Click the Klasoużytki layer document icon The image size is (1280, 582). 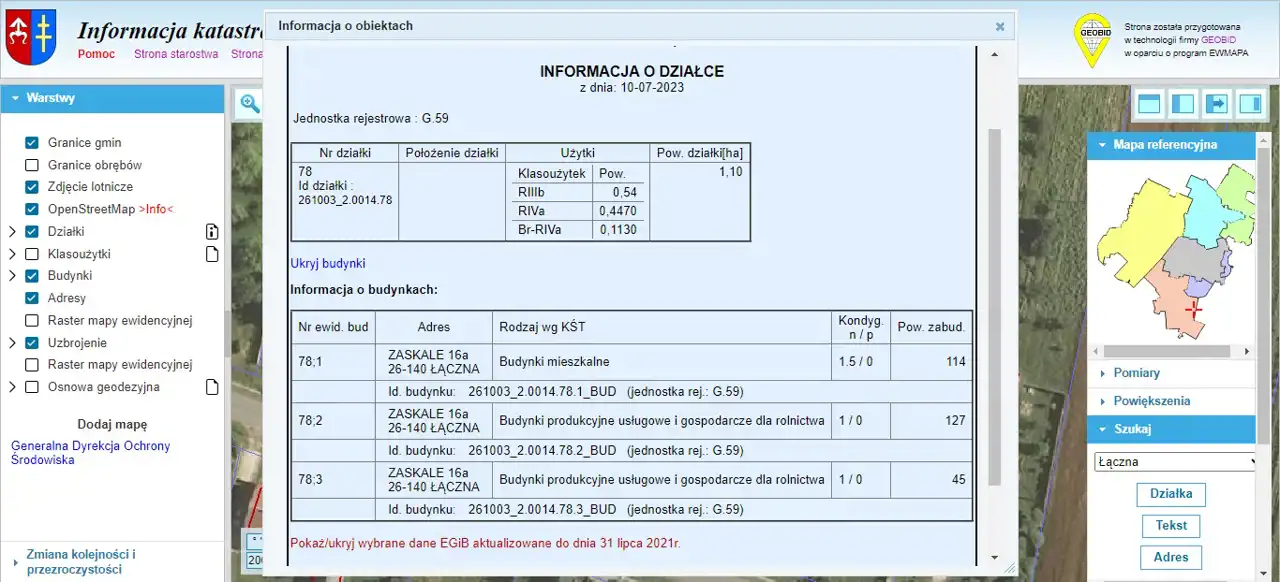click(211, 254)
